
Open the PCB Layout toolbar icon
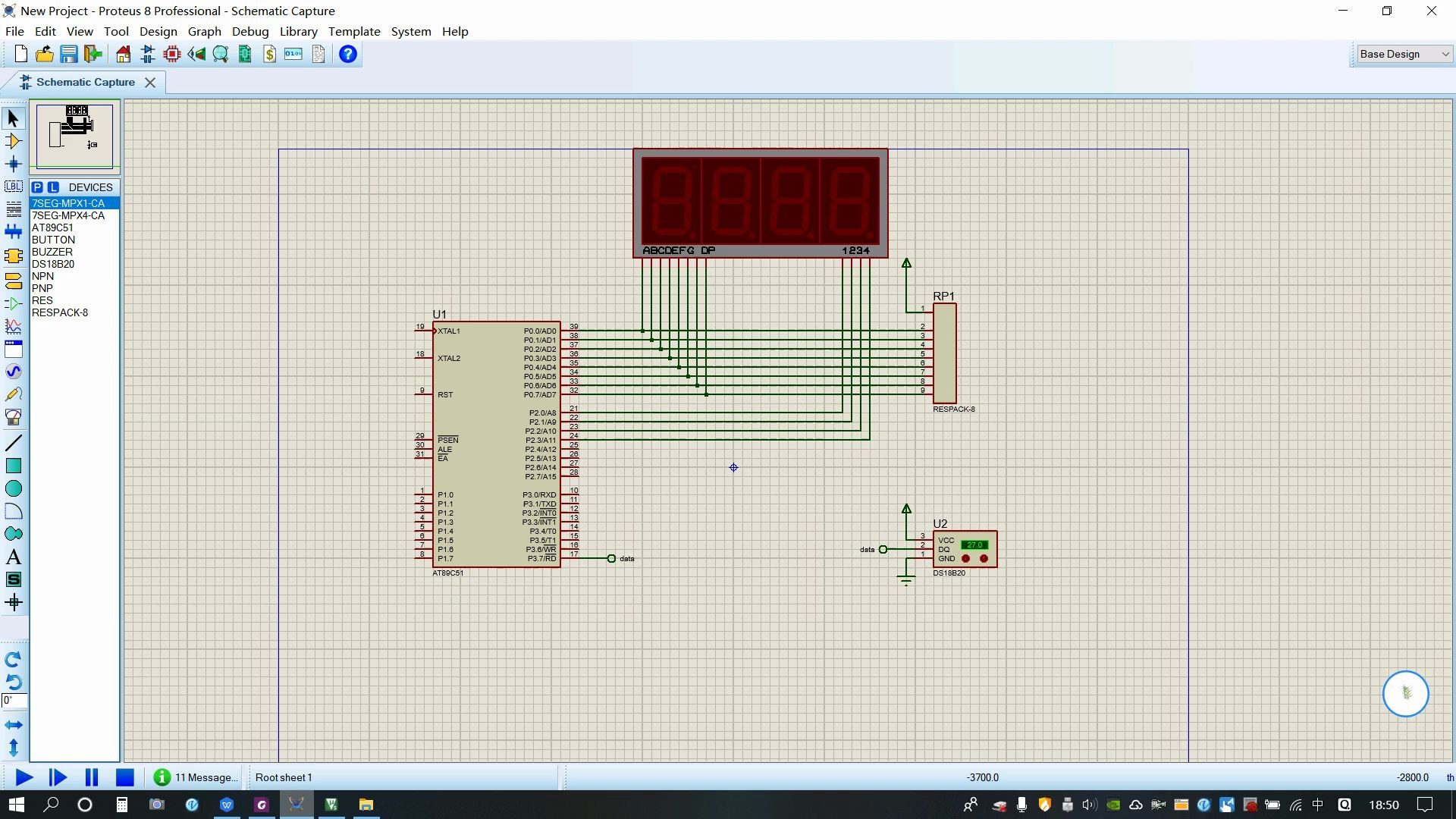click(172, 55)
